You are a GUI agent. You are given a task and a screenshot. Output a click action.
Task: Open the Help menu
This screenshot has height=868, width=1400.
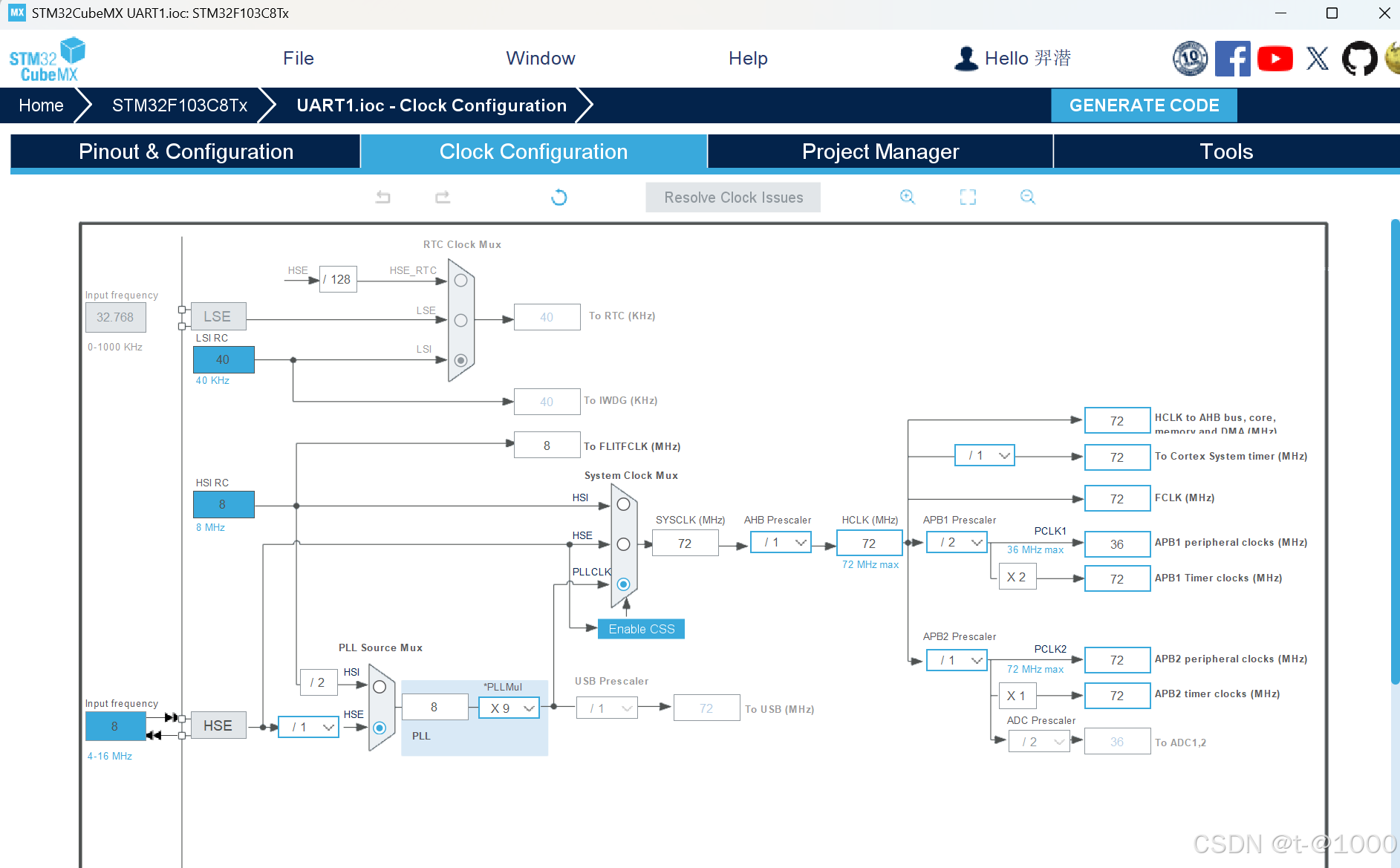click(x=748, y=59)
